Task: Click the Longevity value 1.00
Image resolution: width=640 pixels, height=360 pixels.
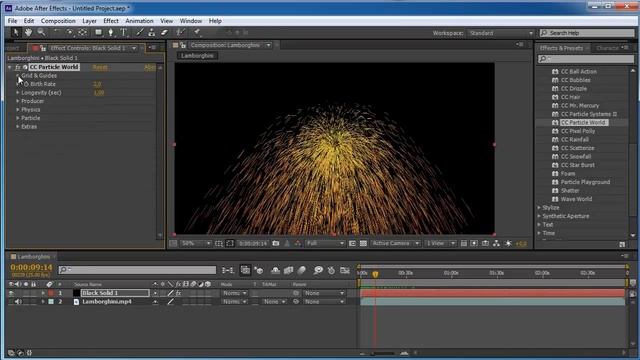Action: (x=99, y=93)
